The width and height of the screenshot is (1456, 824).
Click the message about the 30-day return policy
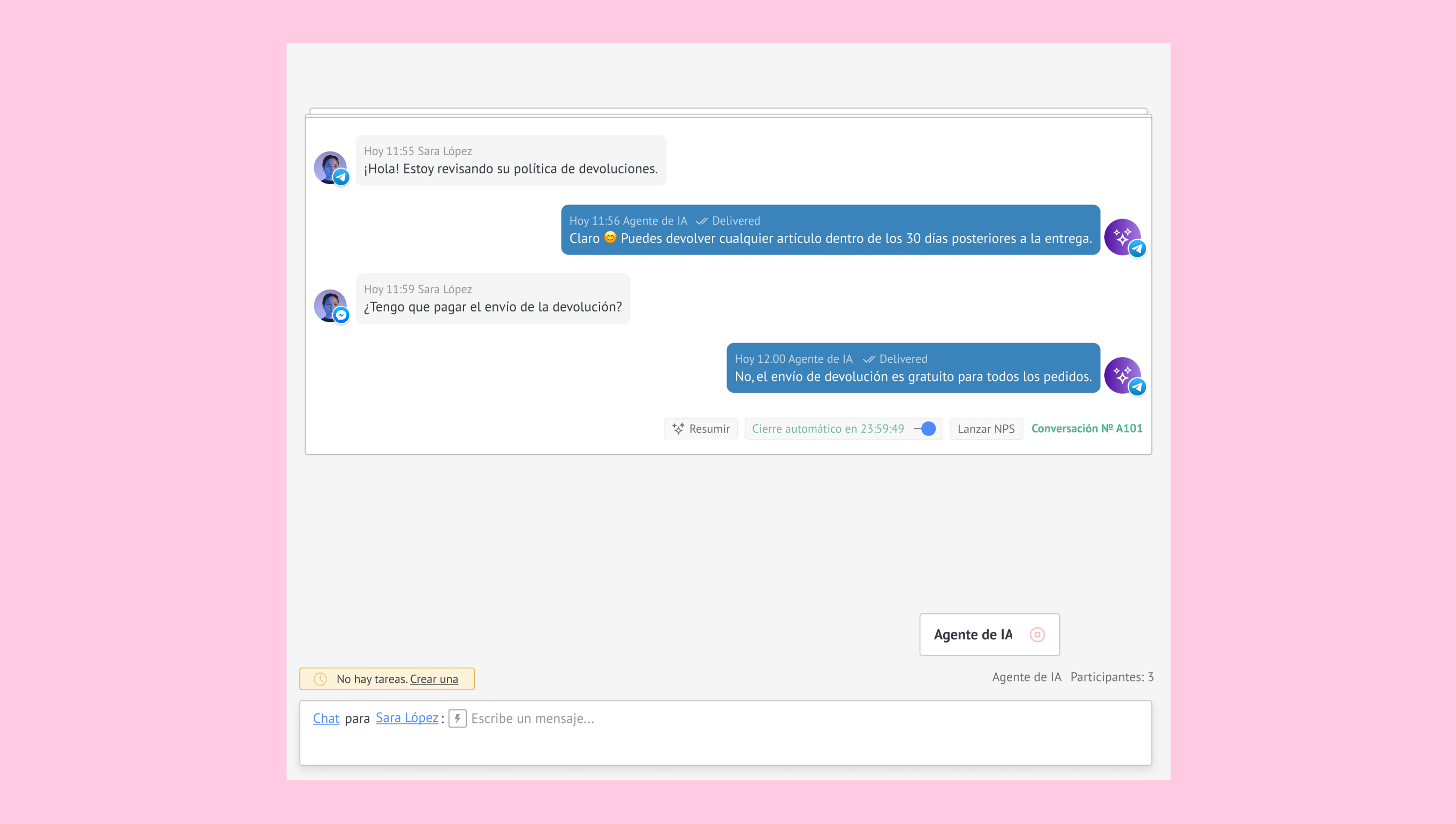coord(830,238)
